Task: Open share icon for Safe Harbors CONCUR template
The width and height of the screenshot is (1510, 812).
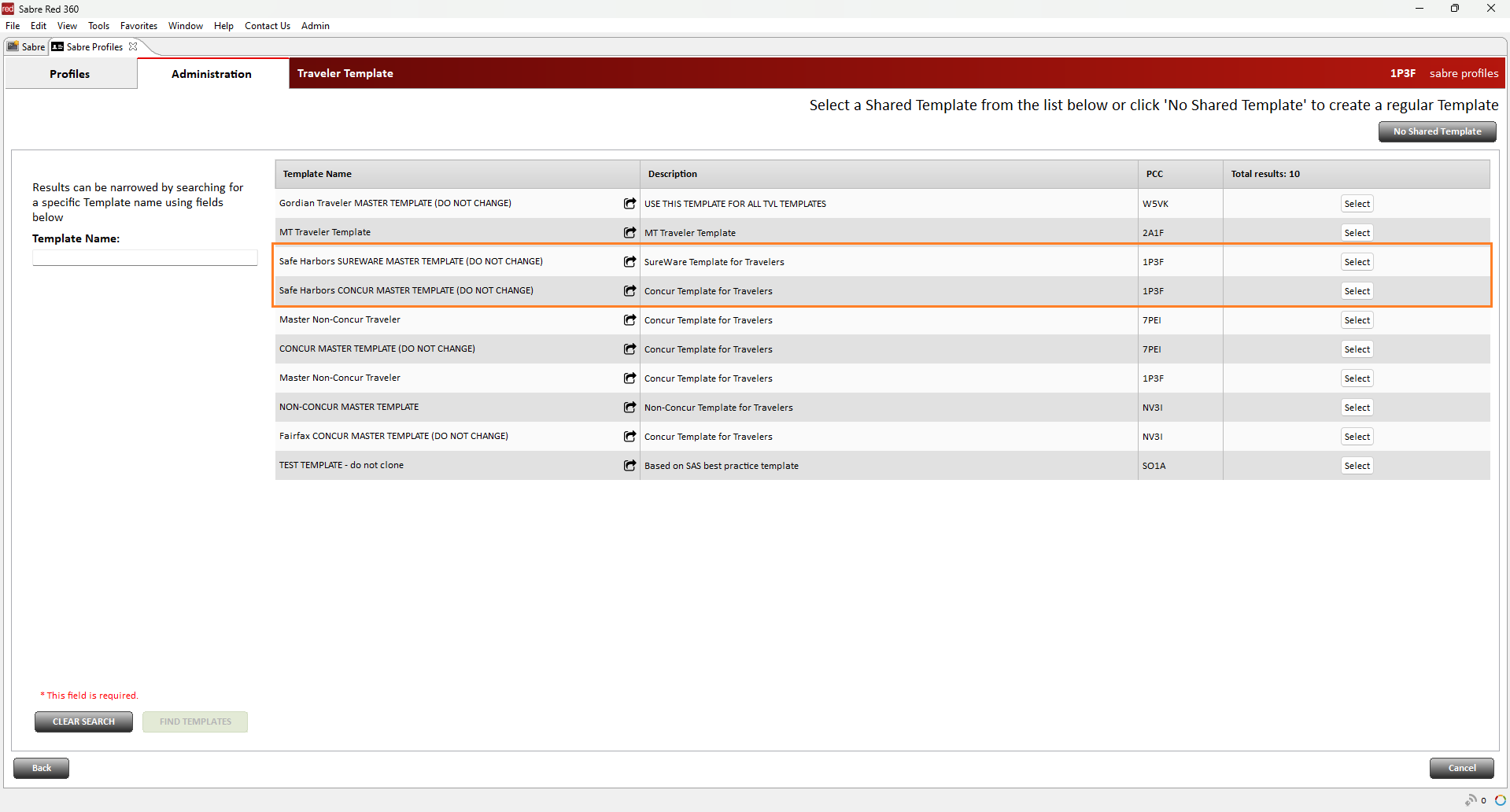Action: pyautogui.click(x=629, y=290)
